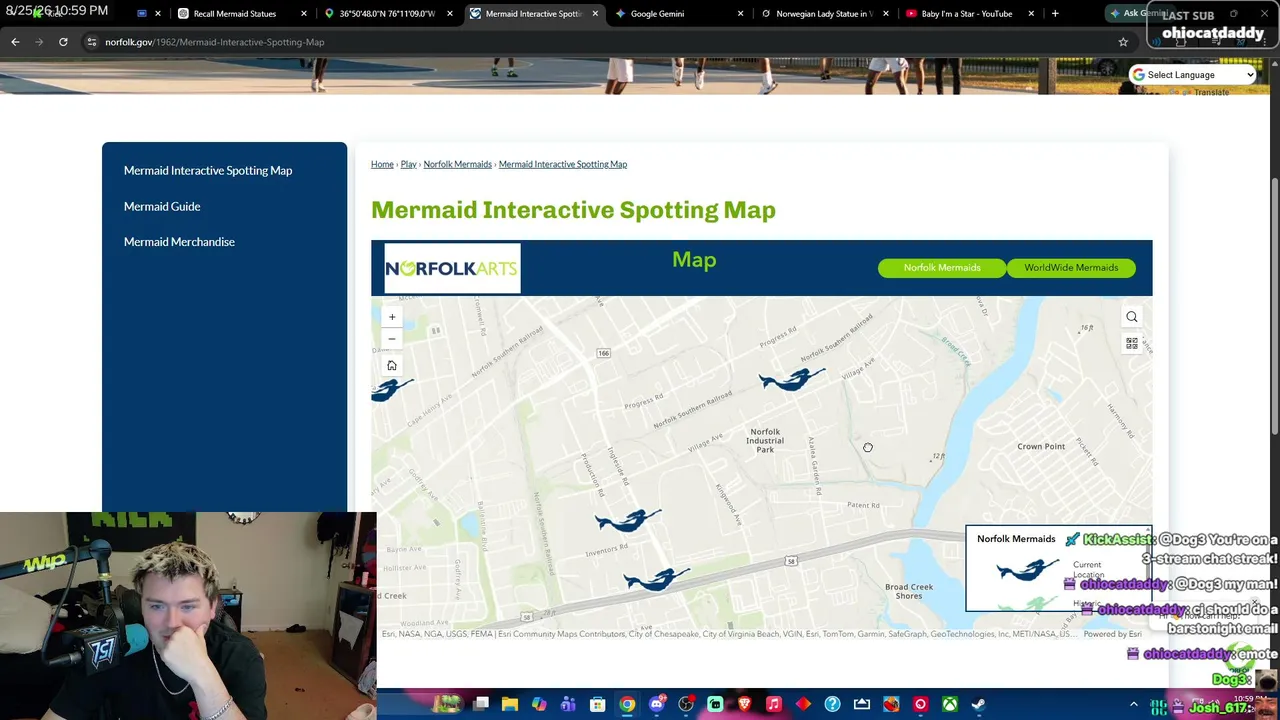This screenshot has height=720, width=1280.
Task: Click the page vertical scrollbar
Action: click(1275, 306)
